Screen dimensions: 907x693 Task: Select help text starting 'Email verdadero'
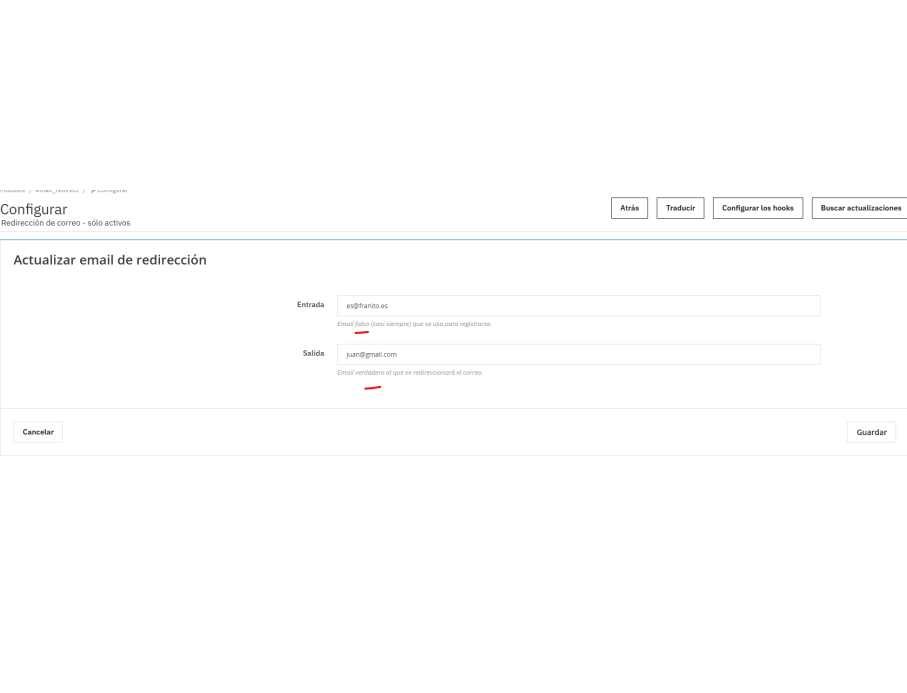[410, 373]
